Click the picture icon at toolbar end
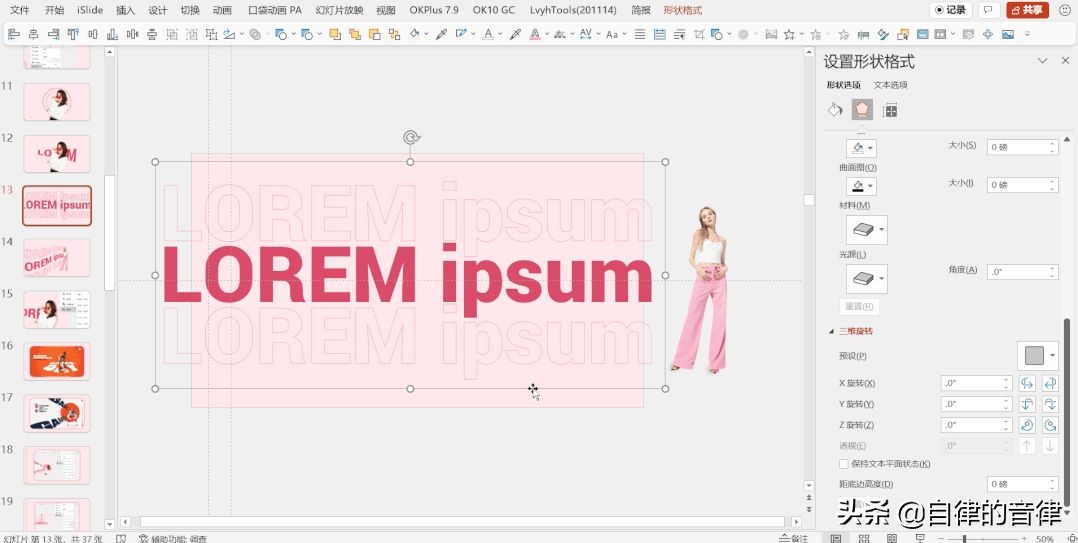Image resolution: width=1078 pixels, height=543 pixels. pyautogui.click(x=1008, y=34)
